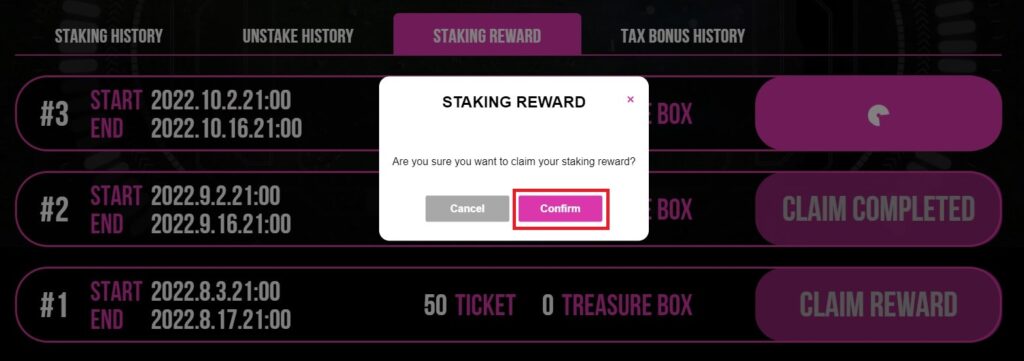Select the Staking Reward tab
1024x361 pixels.
(487, 35)
